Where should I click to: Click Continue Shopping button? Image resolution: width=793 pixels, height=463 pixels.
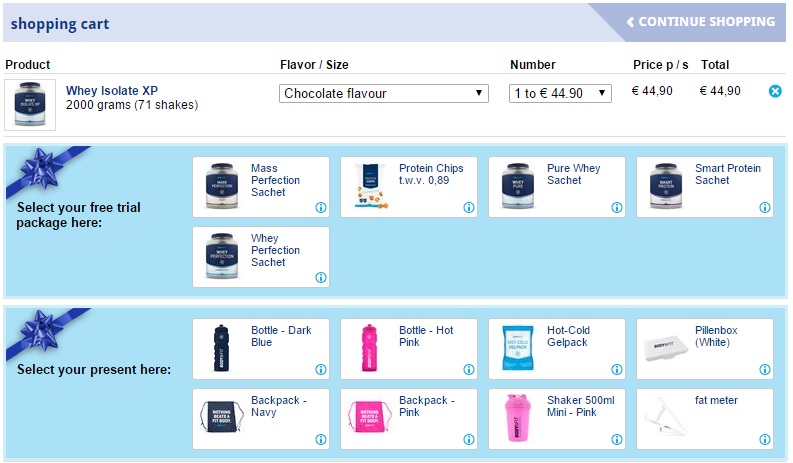pyautogui.click(x=700, y=22)
